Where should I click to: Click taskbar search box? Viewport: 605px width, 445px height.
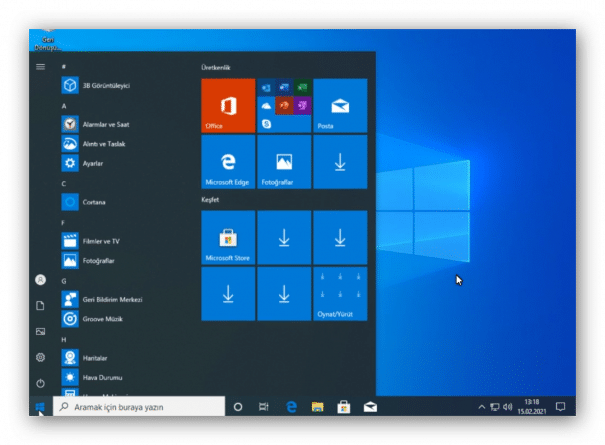pos(139,406)
